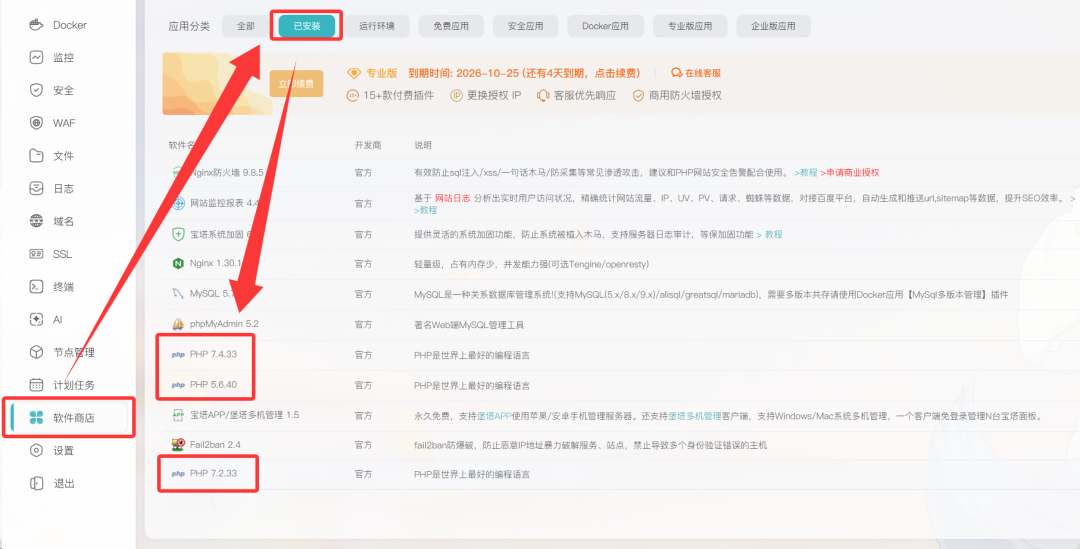Image resolution: width=1080 pixels, height=549 pixels.
Task: Open the 在线客服 link
Action: (x=703, y=73)
